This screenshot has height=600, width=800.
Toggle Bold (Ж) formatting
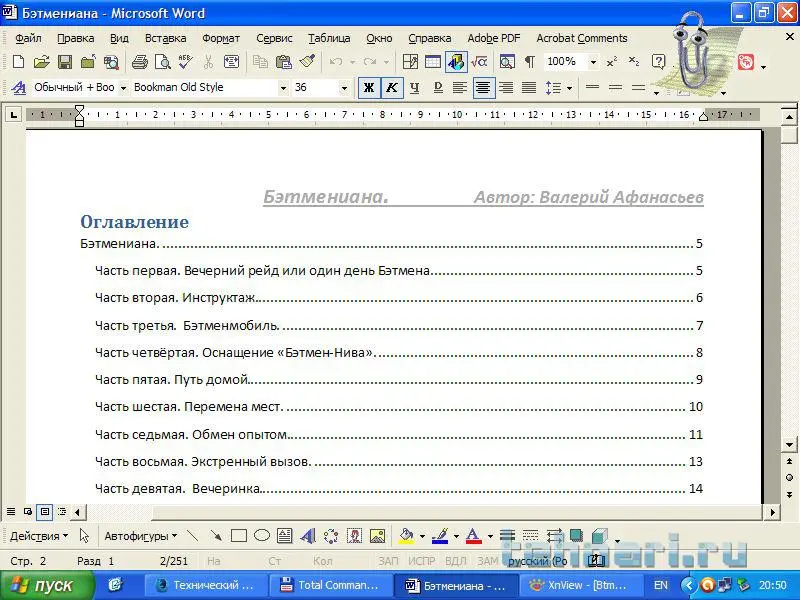tap(369, 88)
